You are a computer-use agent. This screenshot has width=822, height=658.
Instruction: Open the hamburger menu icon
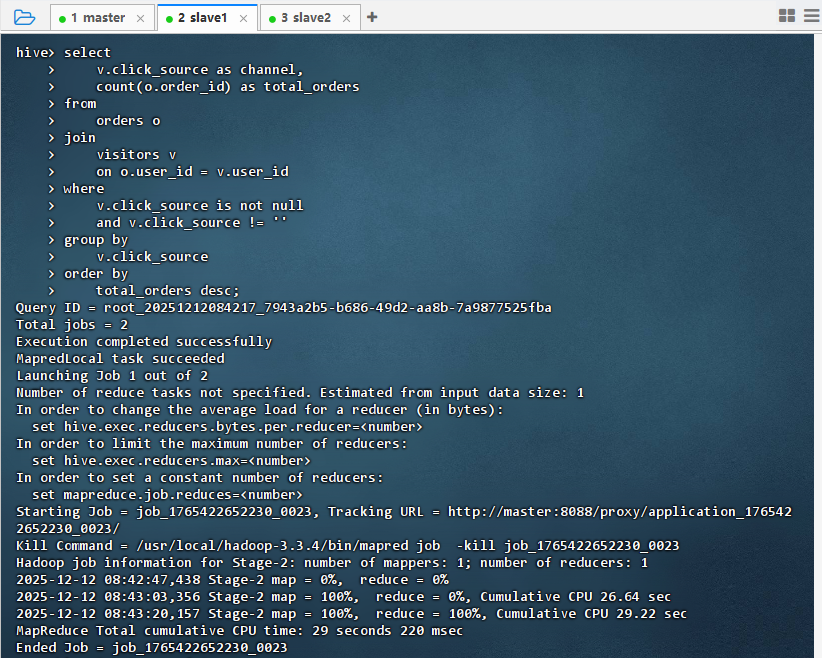812,16
